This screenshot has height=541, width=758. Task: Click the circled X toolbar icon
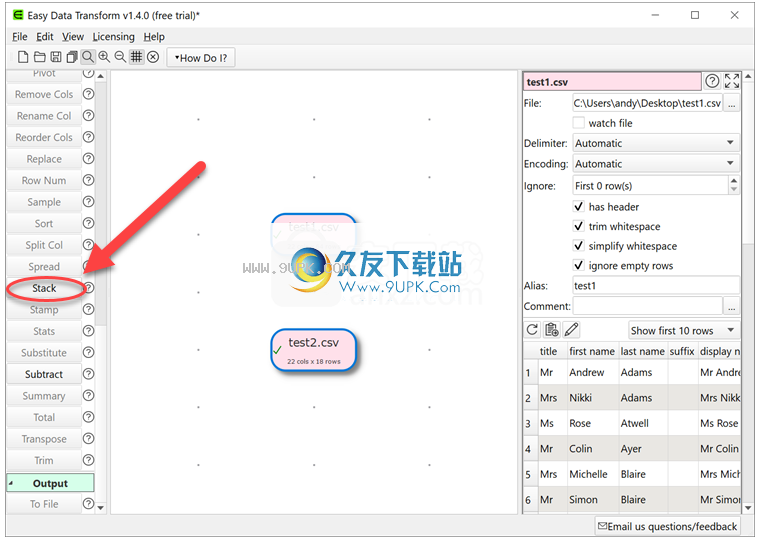coord(153,57)
